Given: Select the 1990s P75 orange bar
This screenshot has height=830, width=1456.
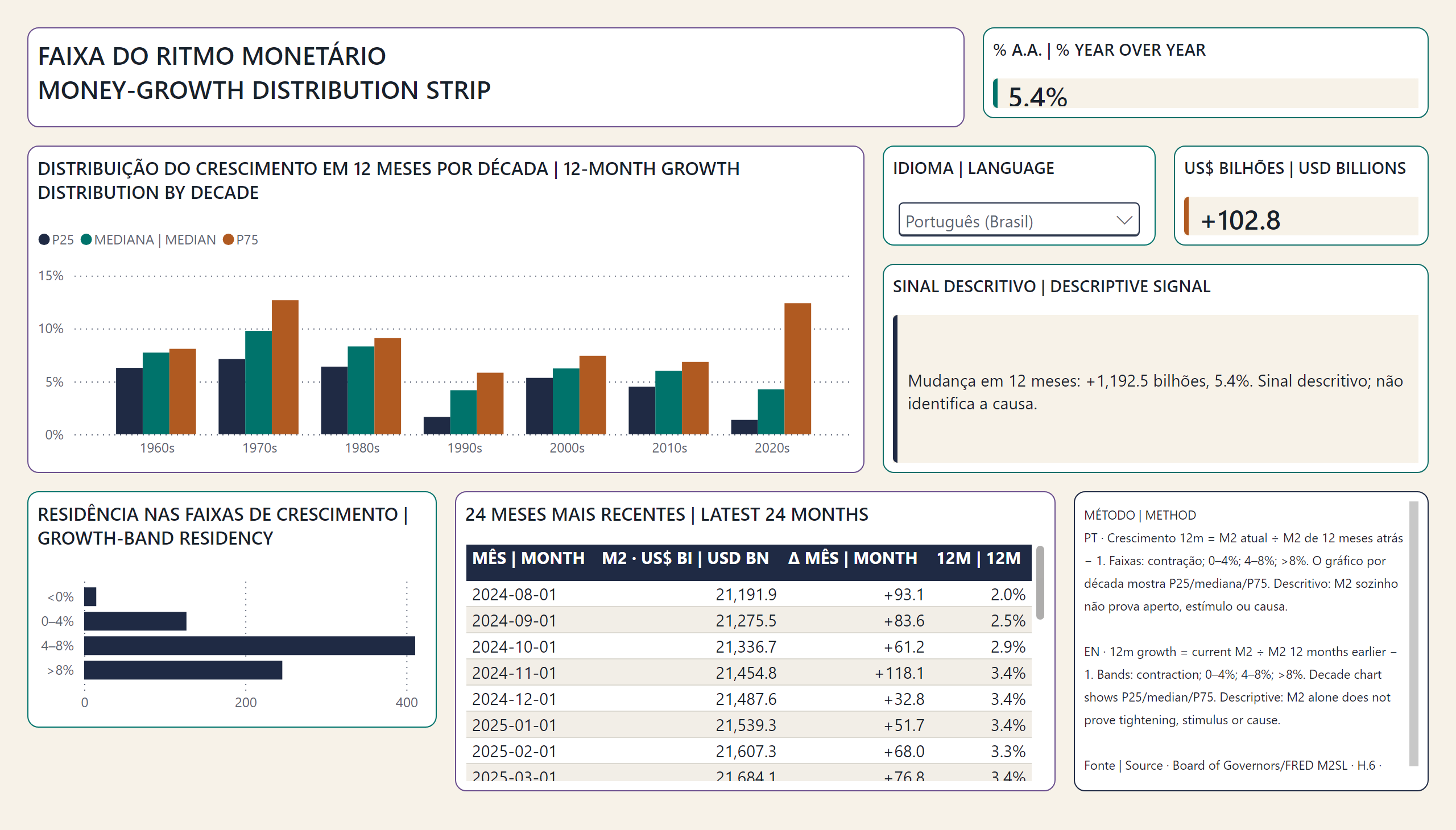Looking at the screenshot, I should [x=490, y=404].
